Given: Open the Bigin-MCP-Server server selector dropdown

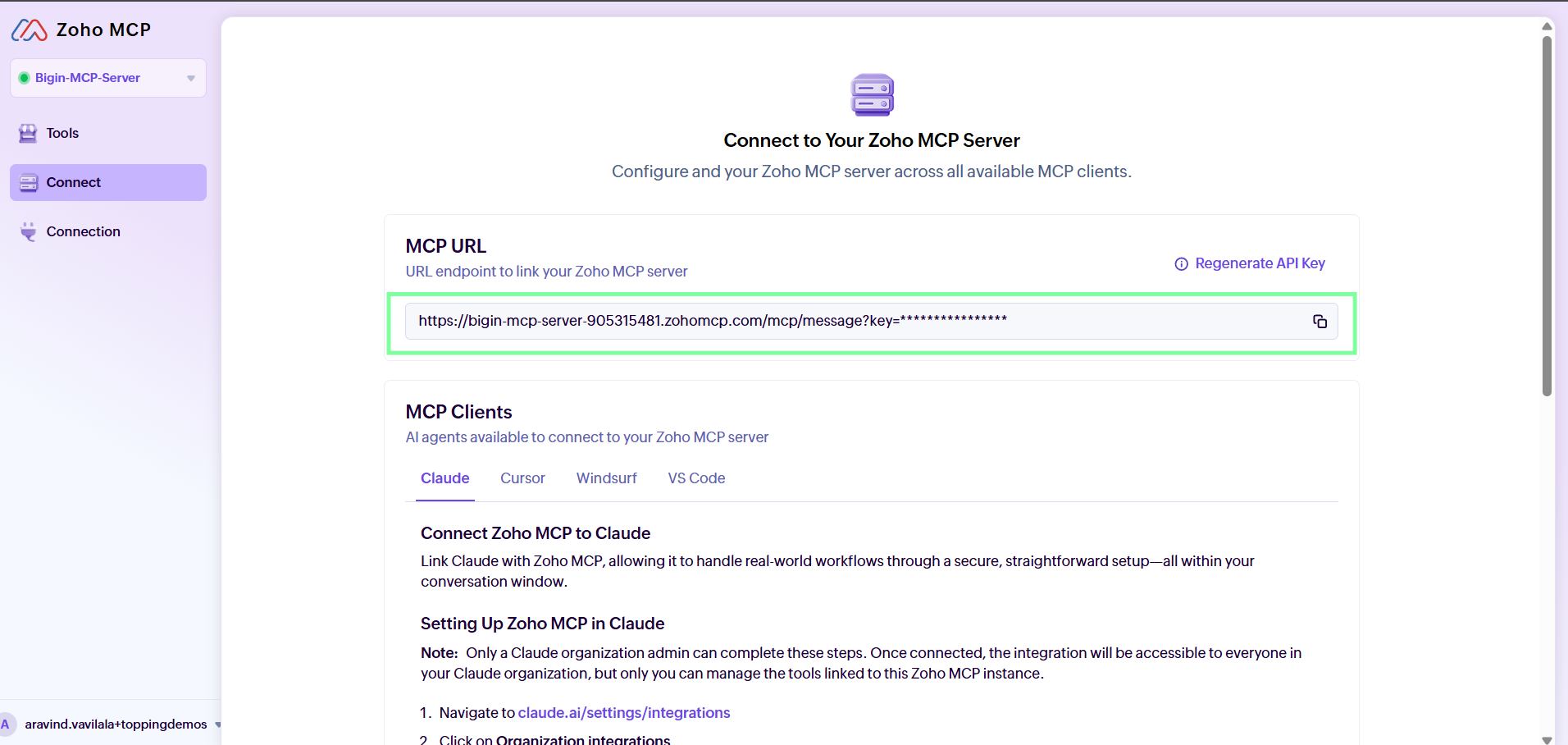Looking at the screenshot, I should click(x=108, y=78).
